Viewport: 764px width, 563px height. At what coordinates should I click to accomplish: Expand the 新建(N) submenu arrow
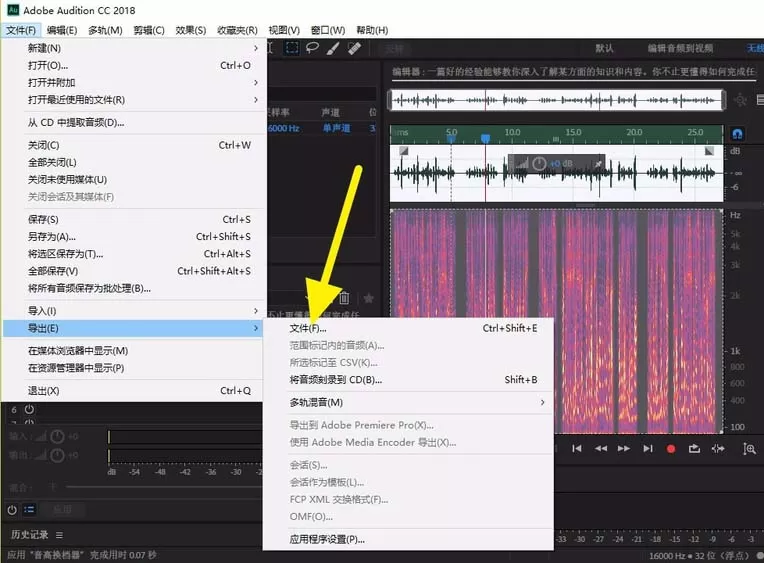pos(256,48)
